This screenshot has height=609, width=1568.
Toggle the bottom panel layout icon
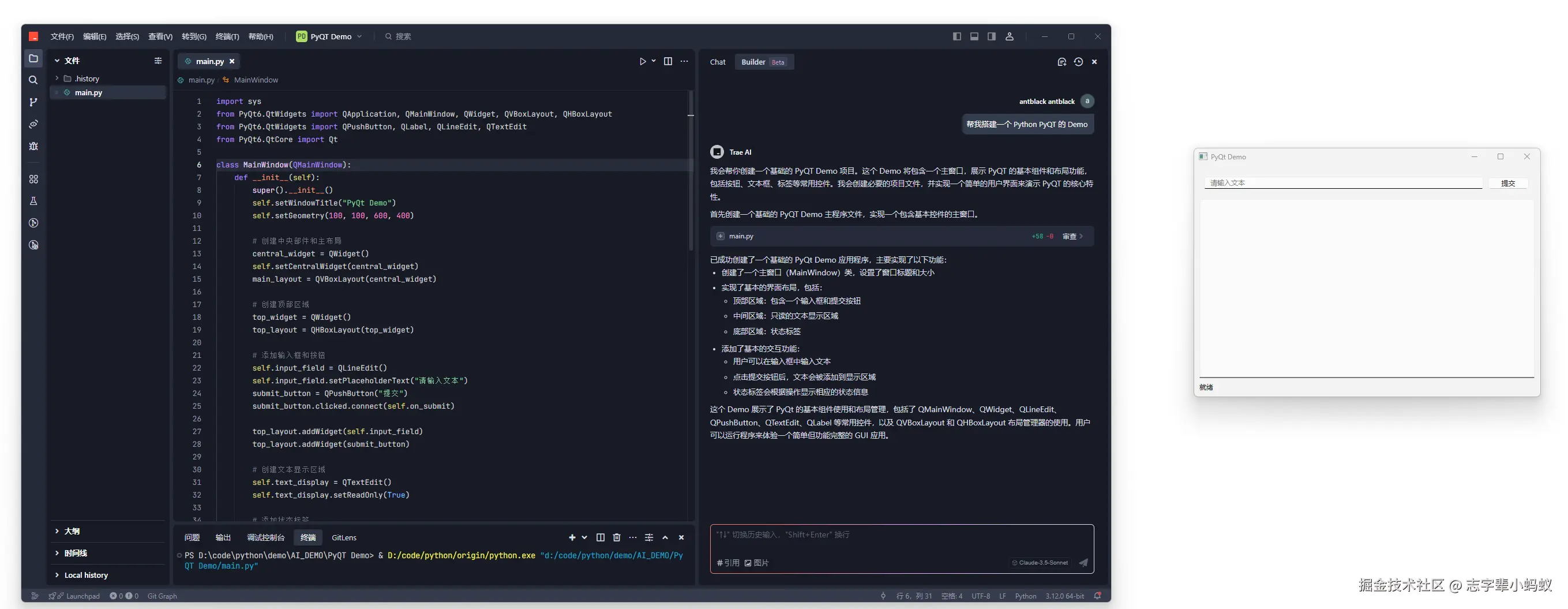pyautogui.click(x=974, y=36)
